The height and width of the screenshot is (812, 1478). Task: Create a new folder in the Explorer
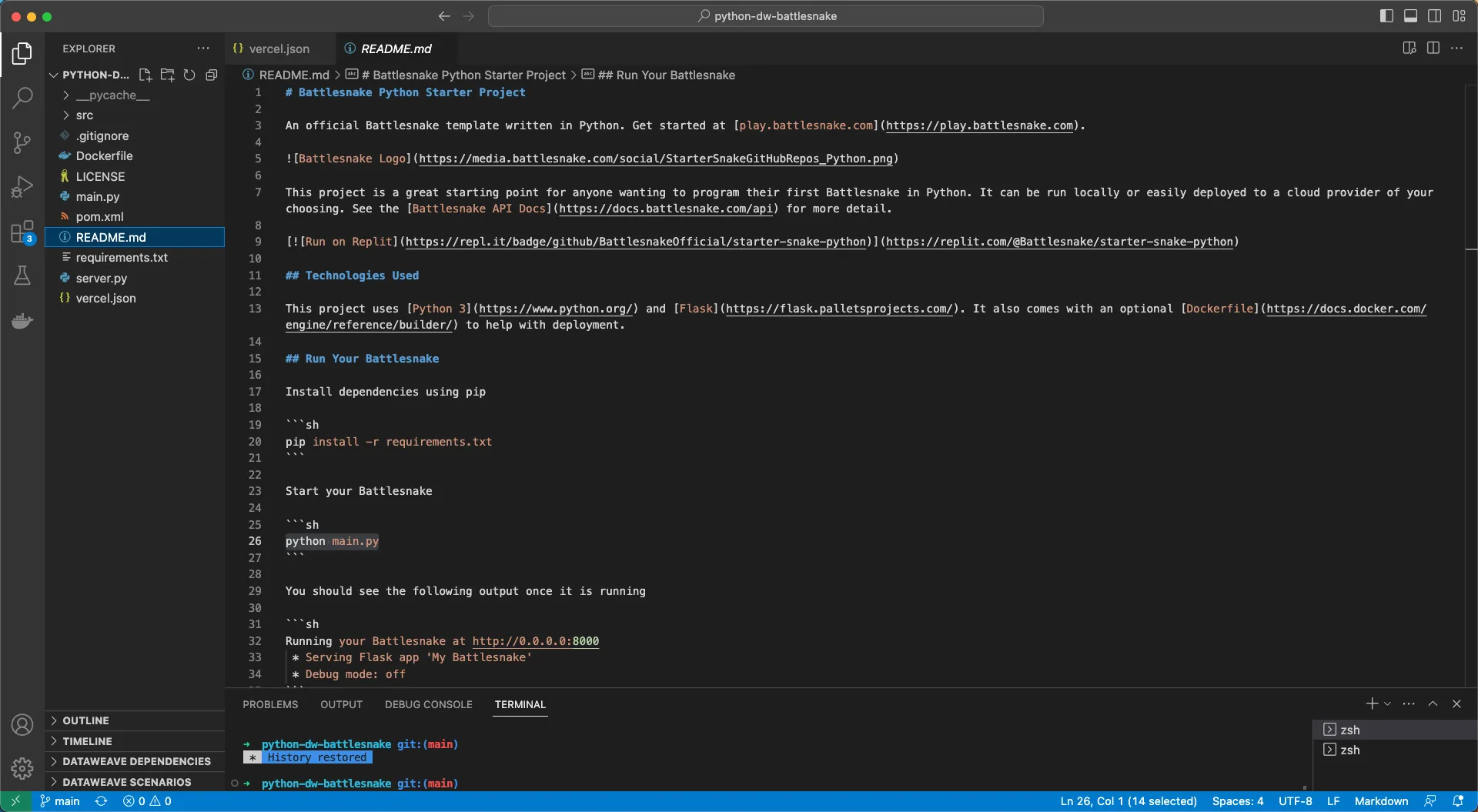coord(167,75)
